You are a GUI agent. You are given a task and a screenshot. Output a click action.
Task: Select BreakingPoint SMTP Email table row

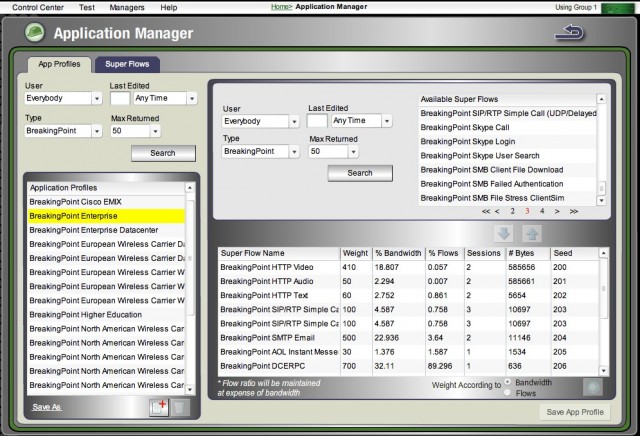[x=408, y=338]
